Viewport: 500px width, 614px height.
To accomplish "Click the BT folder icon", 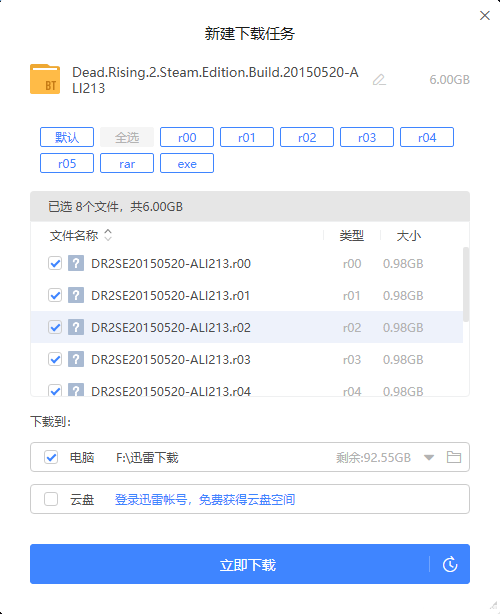I will (x=45, y=79).
